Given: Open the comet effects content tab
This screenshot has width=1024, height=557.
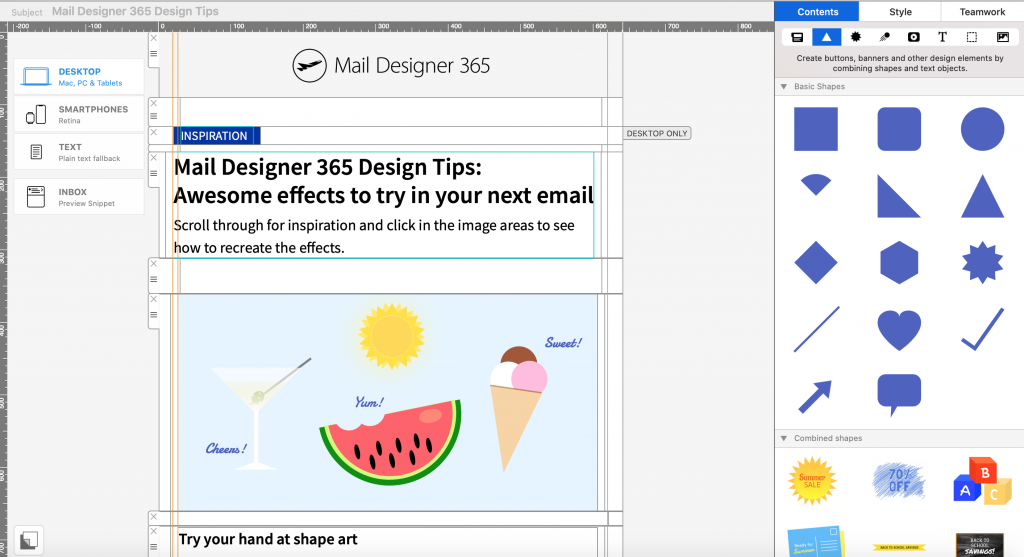Looking at the screenshot, I should click(884, 37).
